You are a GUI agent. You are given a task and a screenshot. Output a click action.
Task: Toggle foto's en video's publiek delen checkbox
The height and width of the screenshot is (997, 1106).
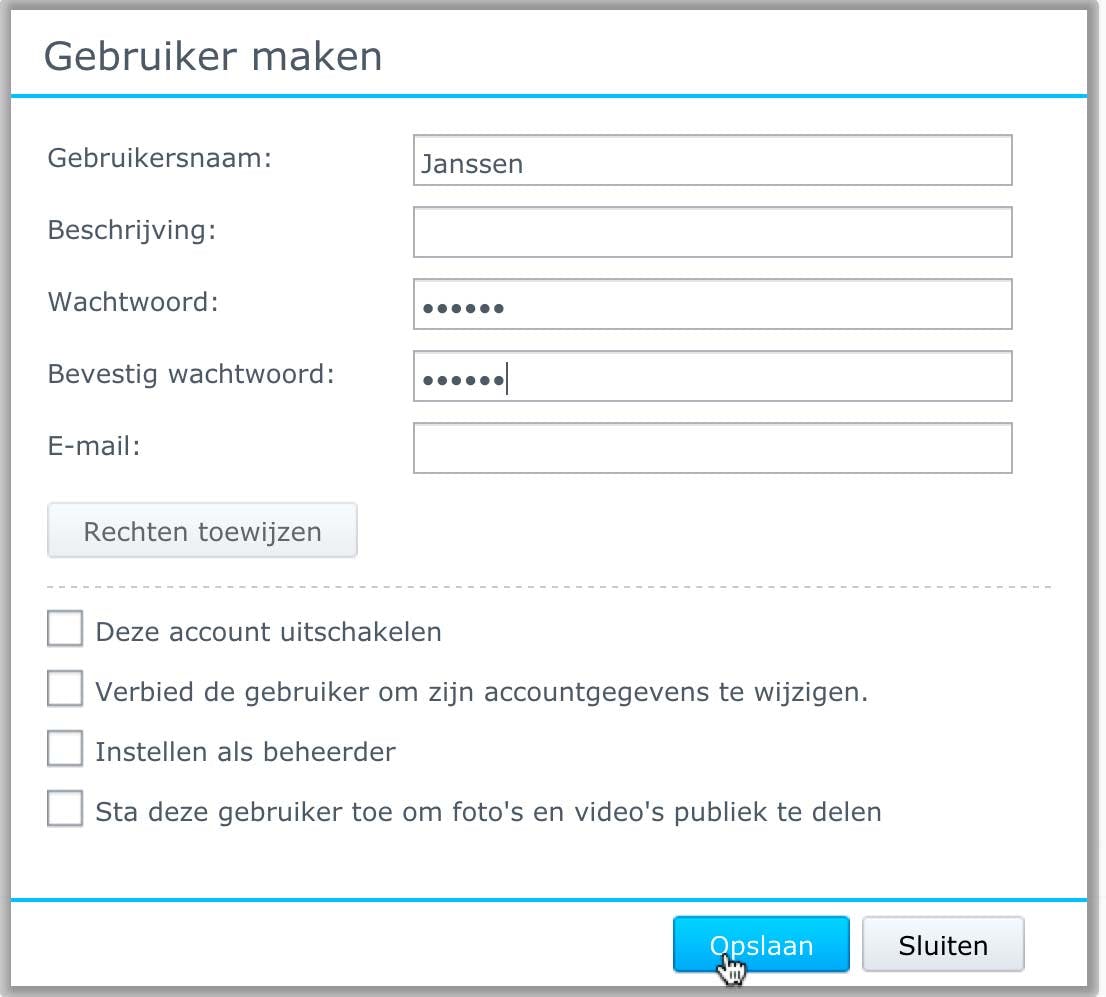[66, 809]
